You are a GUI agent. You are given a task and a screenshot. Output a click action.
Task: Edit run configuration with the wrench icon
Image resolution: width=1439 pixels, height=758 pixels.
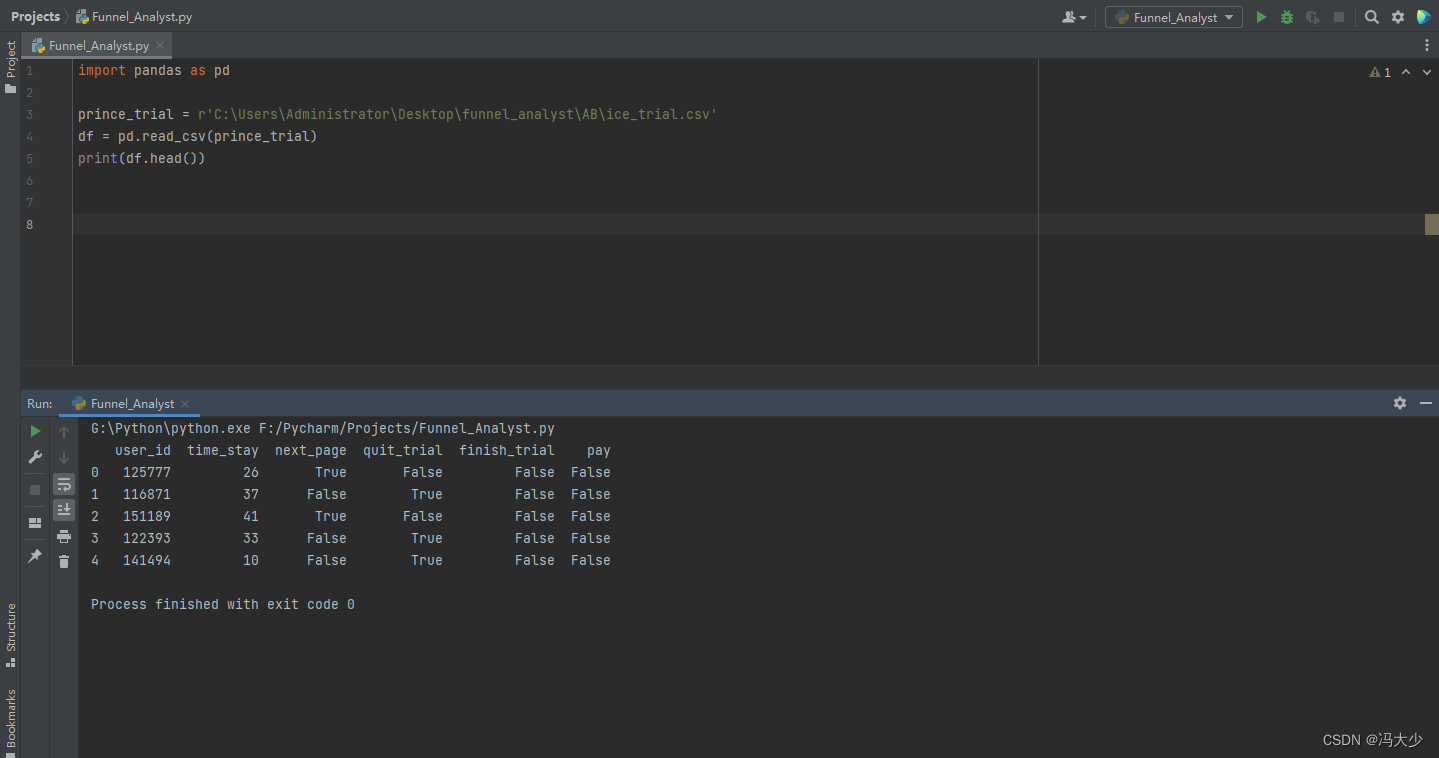point(35,457)
